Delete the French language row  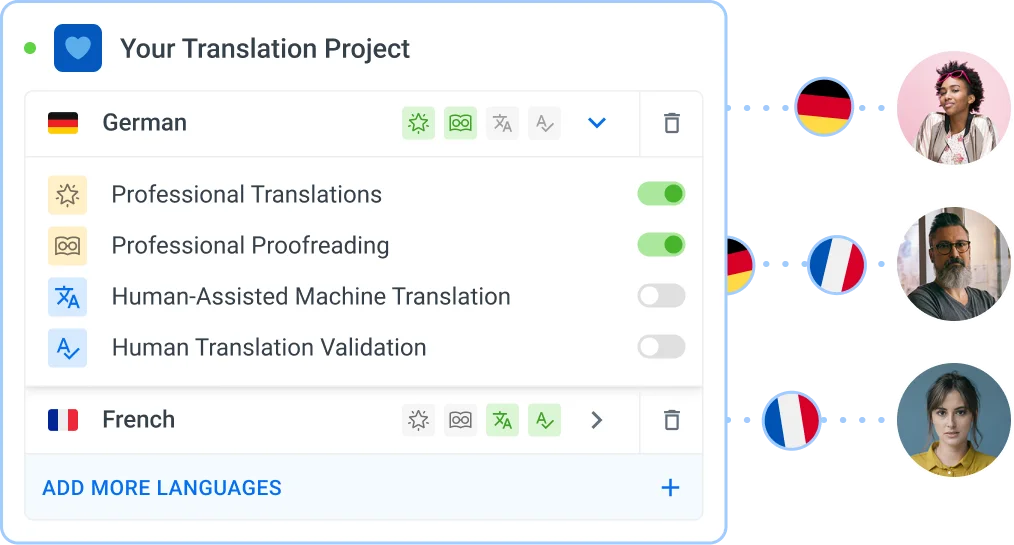coord(672,420)
